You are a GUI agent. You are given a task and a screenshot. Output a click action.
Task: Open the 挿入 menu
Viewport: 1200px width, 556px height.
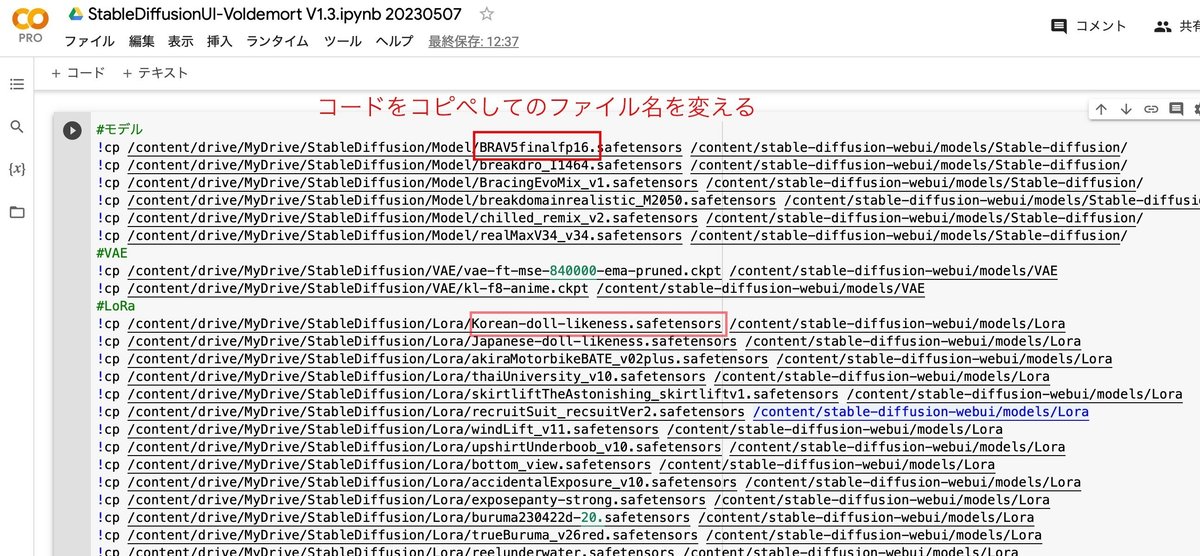pyautogui.click(x=220, y=41)
